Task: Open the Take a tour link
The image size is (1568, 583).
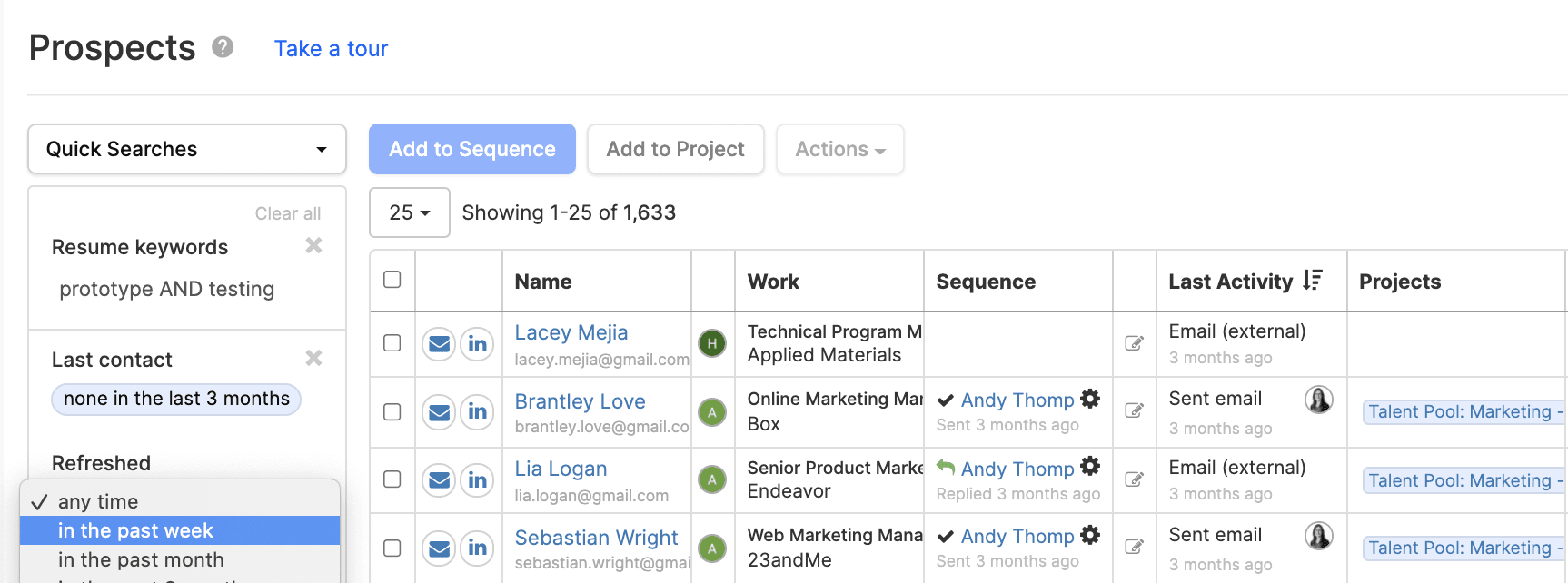Action: point(331,49)
